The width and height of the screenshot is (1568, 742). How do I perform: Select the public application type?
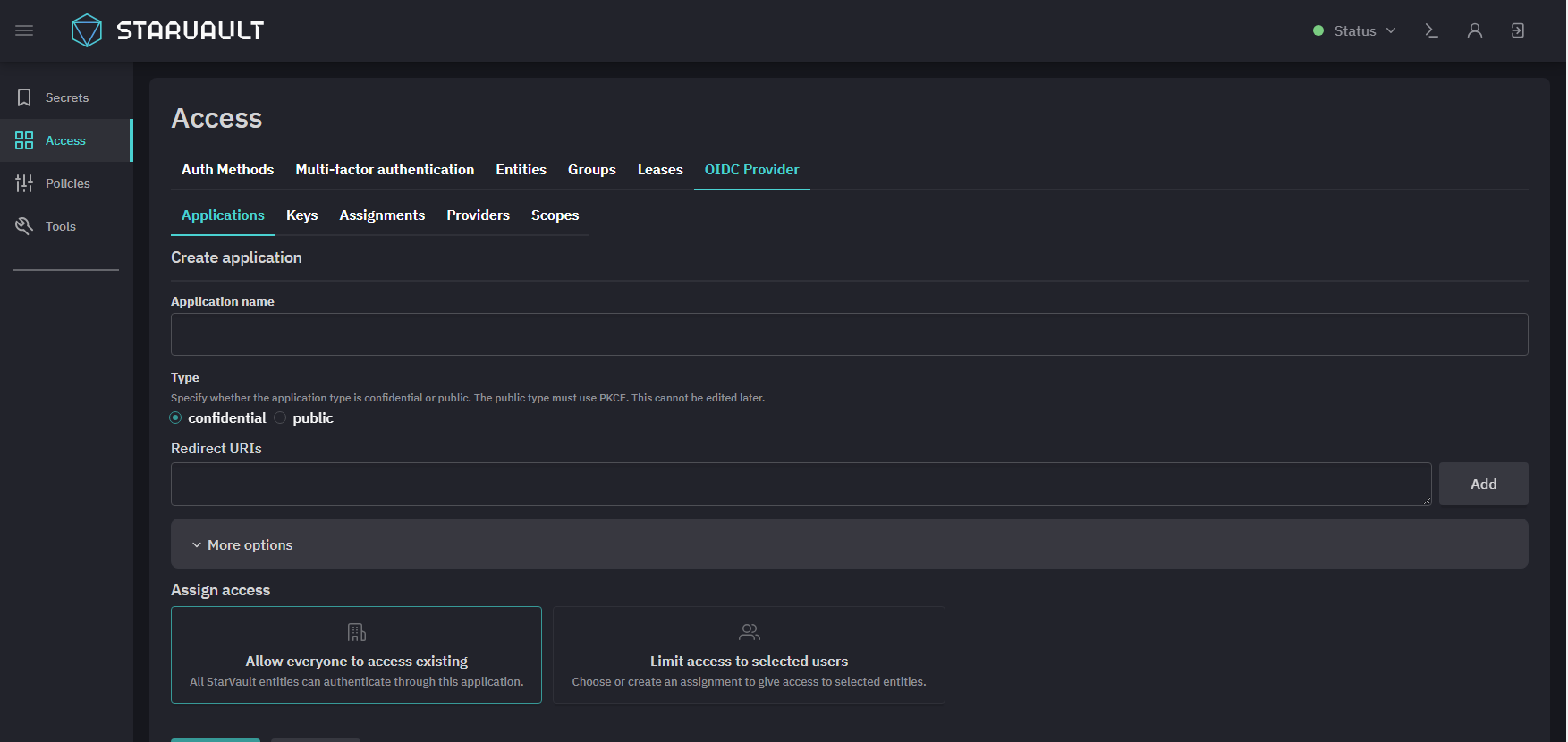[x=280, y=418]
